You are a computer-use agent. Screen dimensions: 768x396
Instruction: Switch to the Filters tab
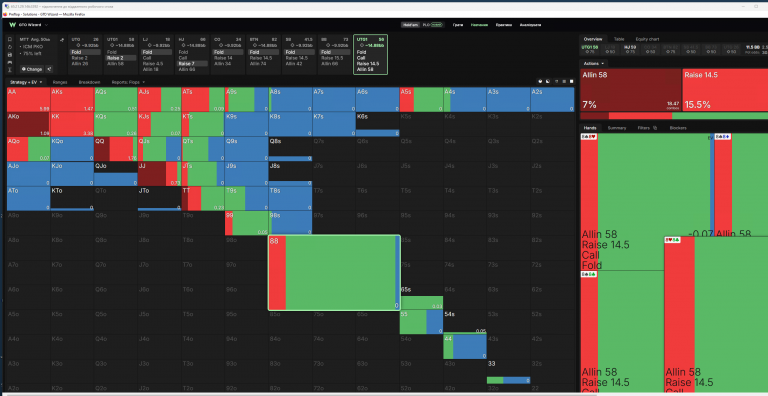coord(644,128)
